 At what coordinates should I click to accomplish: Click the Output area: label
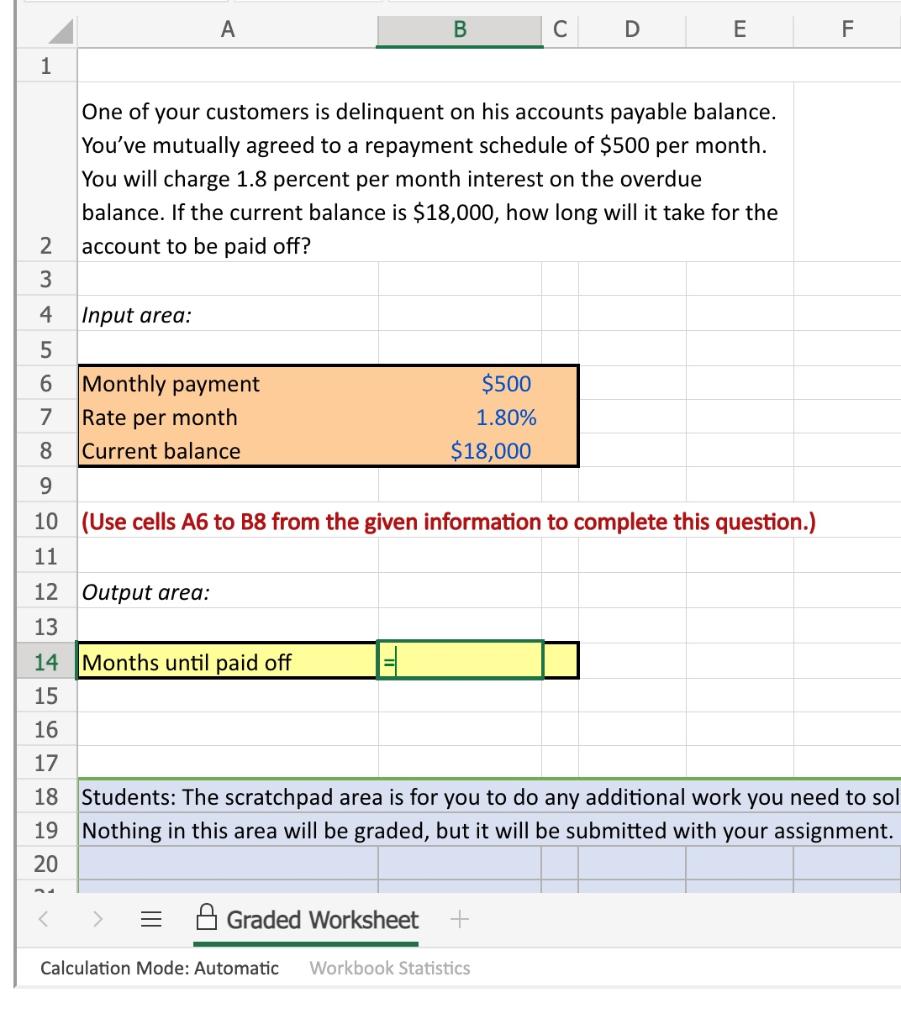coord(146,592)
